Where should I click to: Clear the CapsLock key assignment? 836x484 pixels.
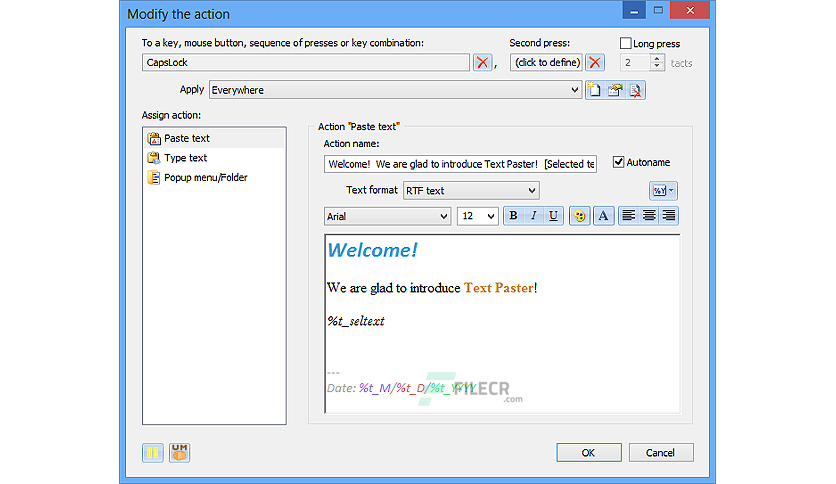[x=483, y=62]
